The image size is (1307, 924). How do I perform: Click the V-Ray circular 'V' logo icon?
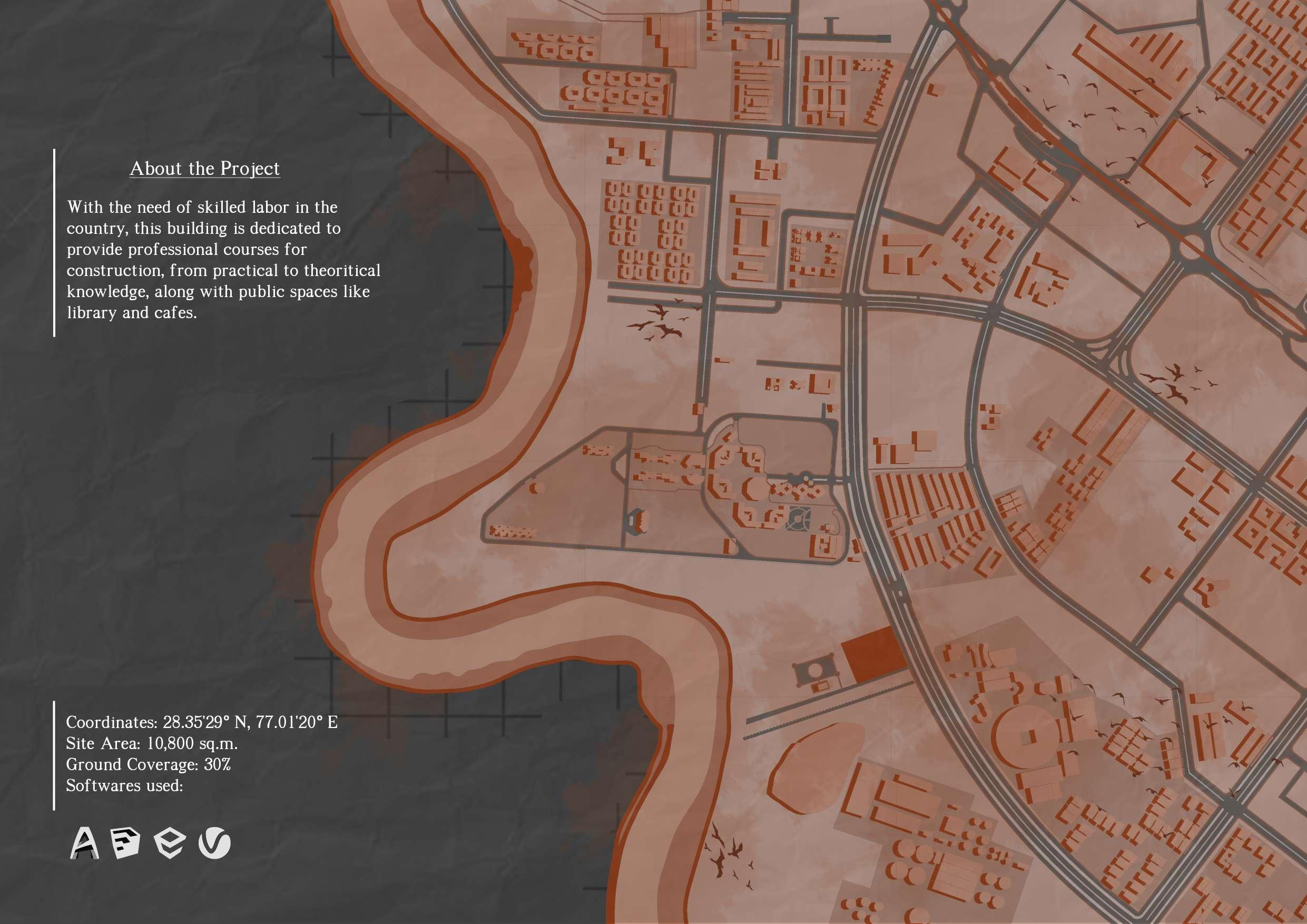pos(214,842)
